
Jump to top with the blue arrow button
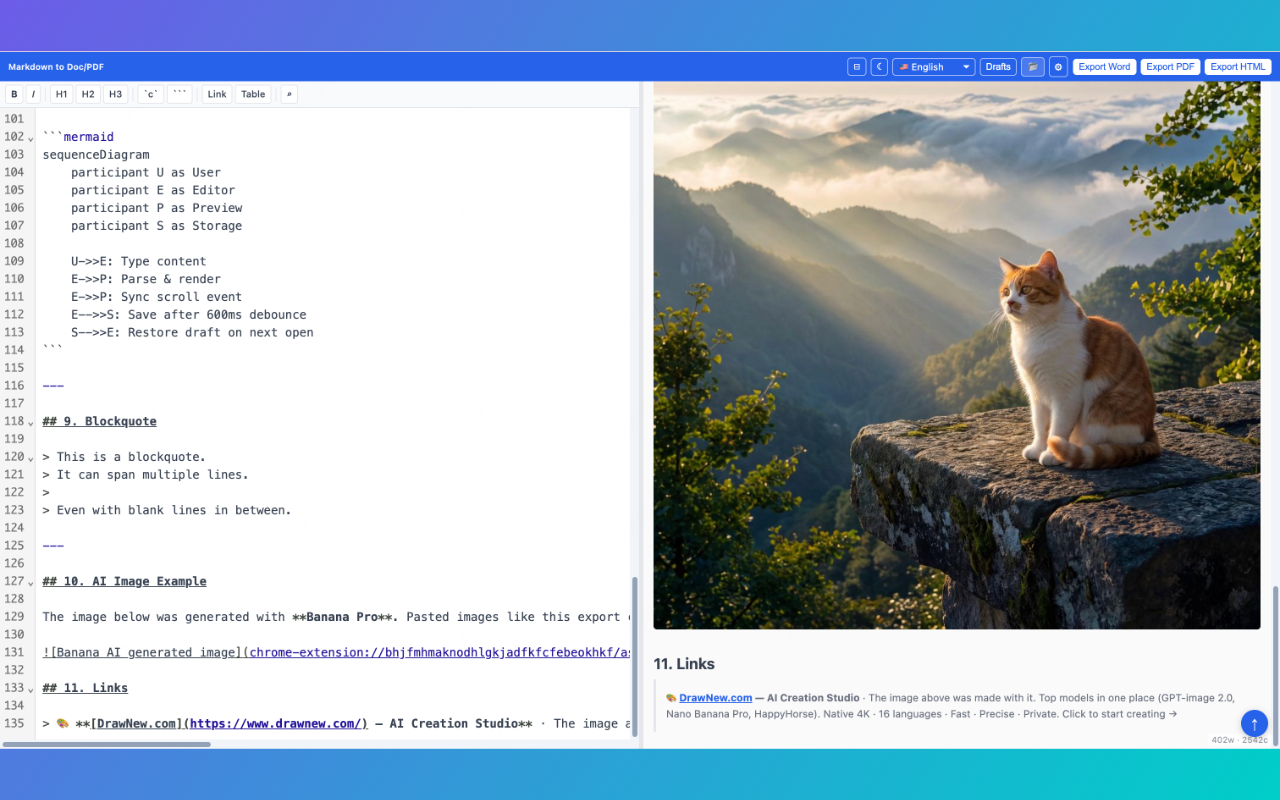(x=1254, y=724)
